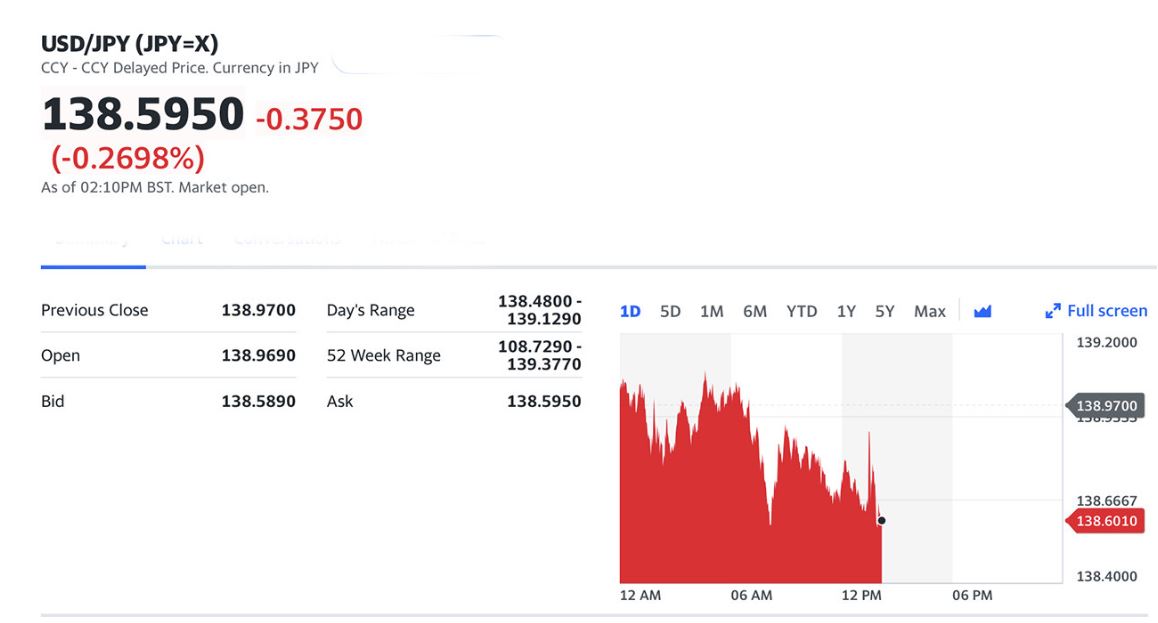Click the USD/JPY (JPY=X) heading

tap(129, 43)
